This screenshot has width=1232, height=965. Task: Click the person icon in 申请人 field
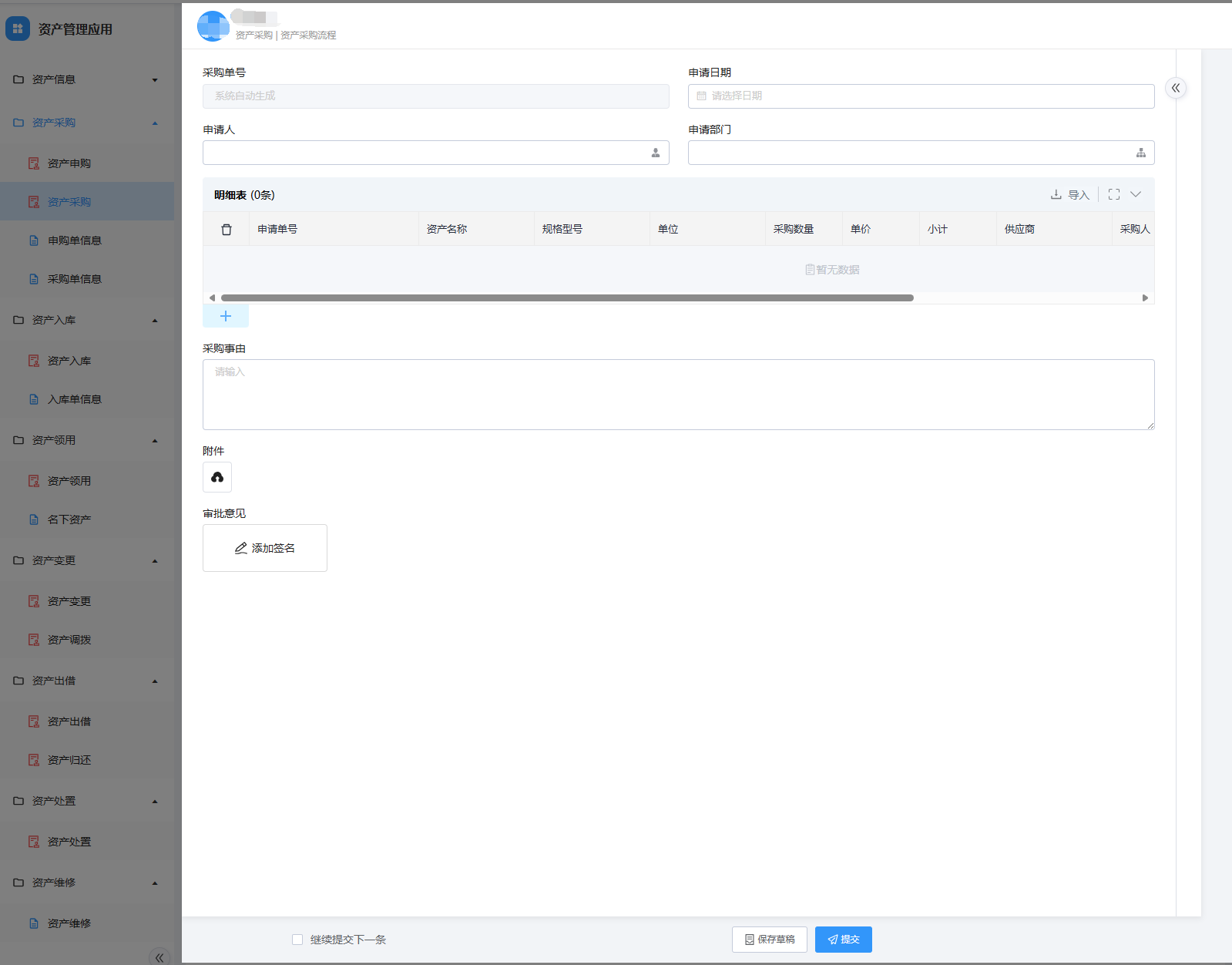click(656, 153)
